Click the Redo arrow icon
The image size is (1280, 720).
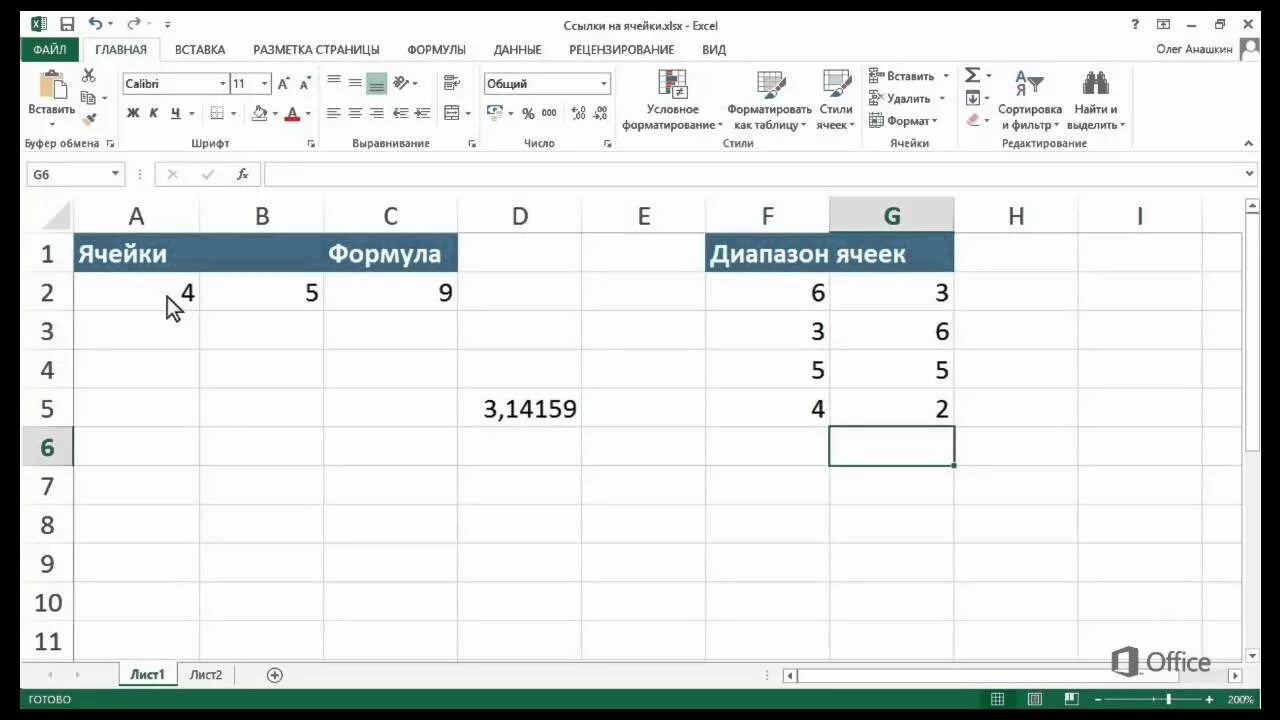[133, 24]
